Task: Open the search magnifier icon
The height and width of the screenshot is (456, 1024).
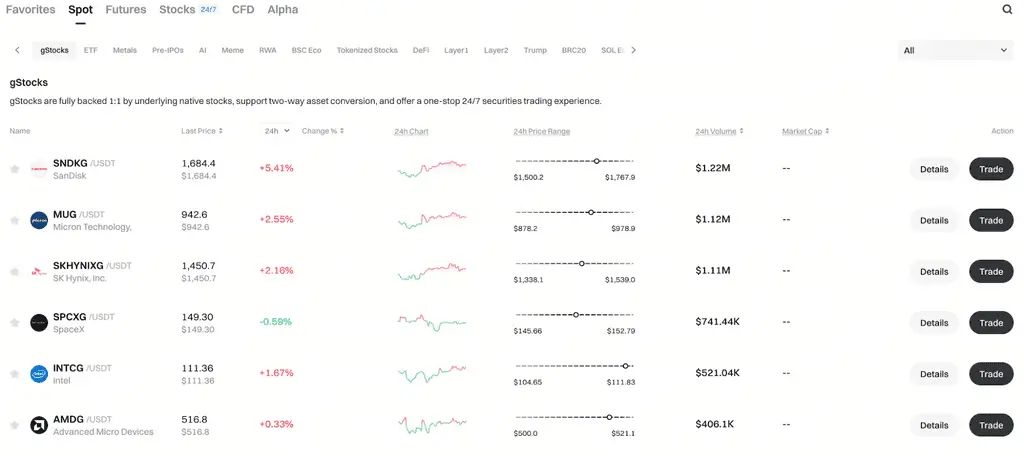Action: (1008, 10)
